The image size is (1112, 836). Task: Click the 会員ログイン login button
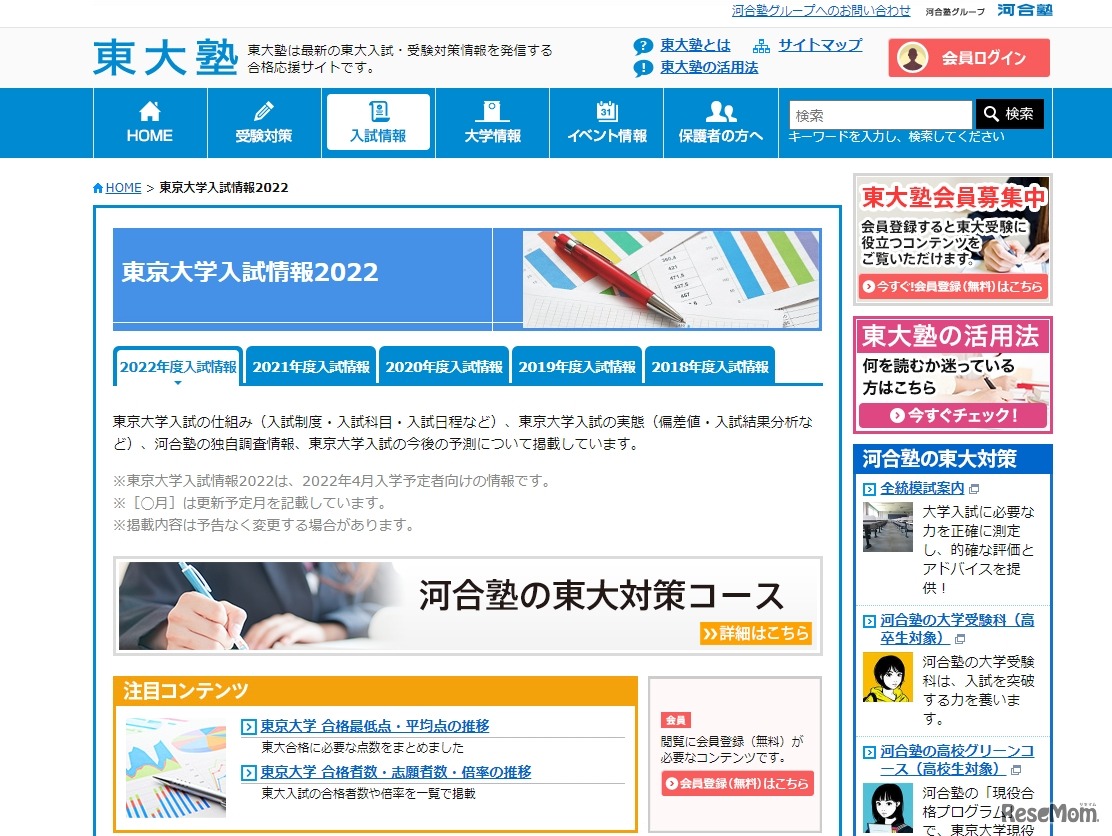(x=968, y=57)
